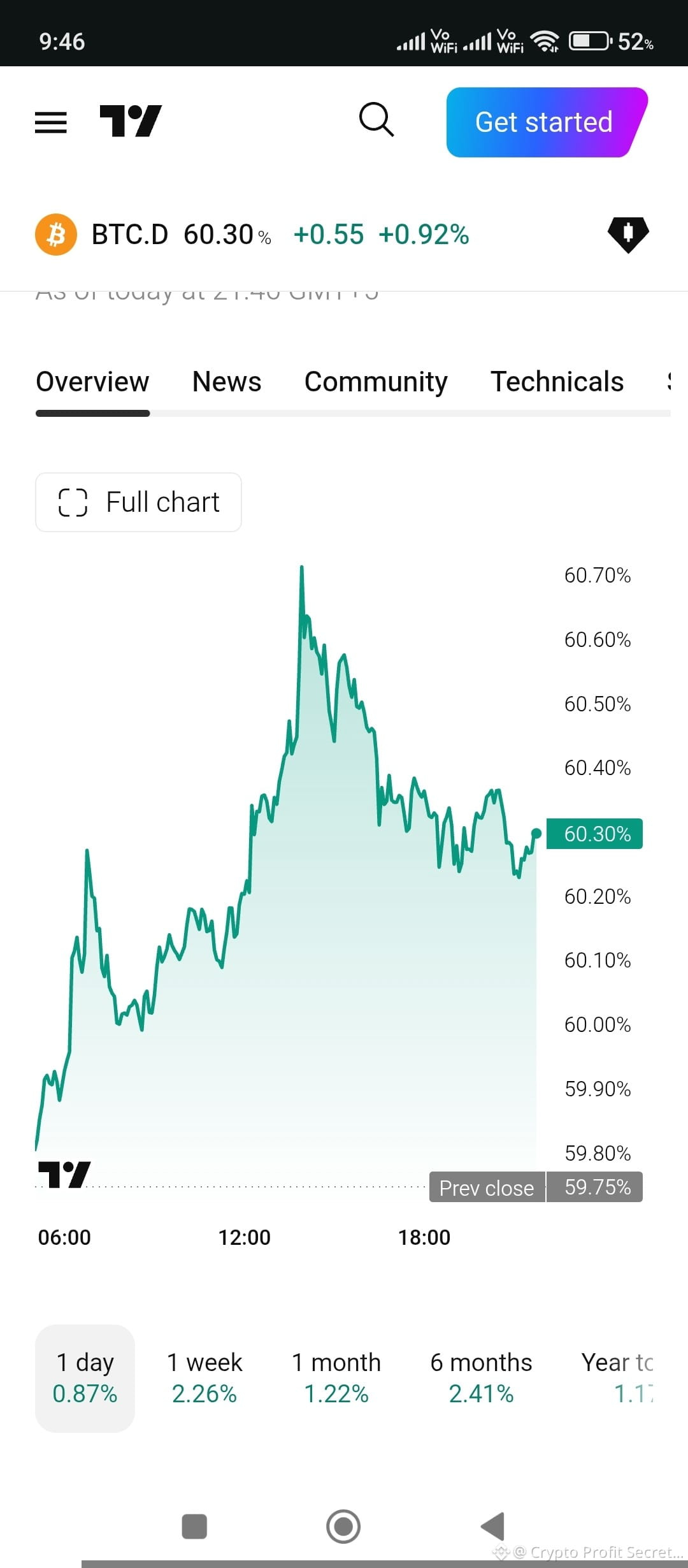Tap the TradingView watermark on chart
Screen dimensions: 688x1568
tap(64, 1174)
